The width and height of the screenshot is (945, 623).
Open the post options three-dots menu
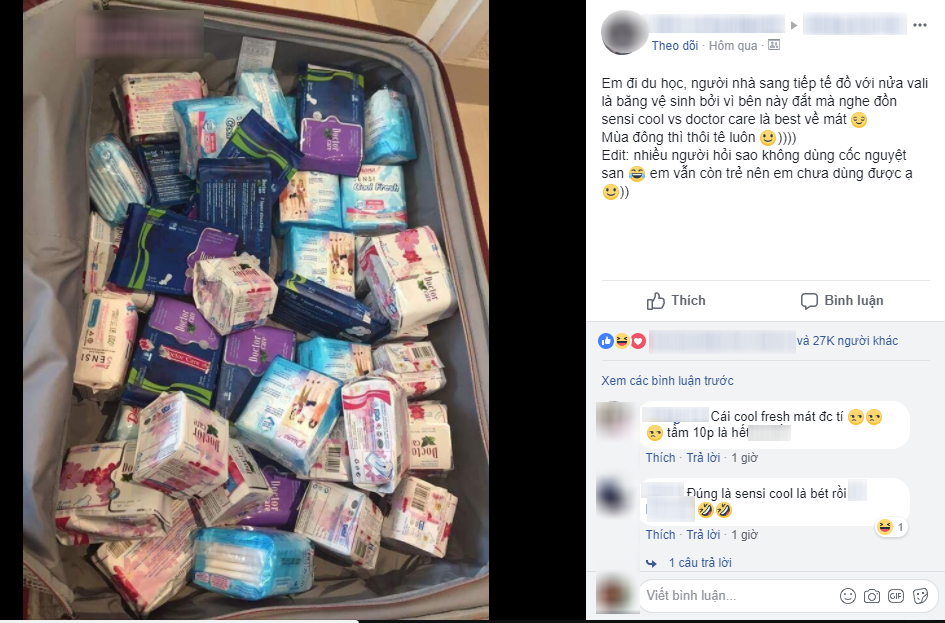point(920,25)
